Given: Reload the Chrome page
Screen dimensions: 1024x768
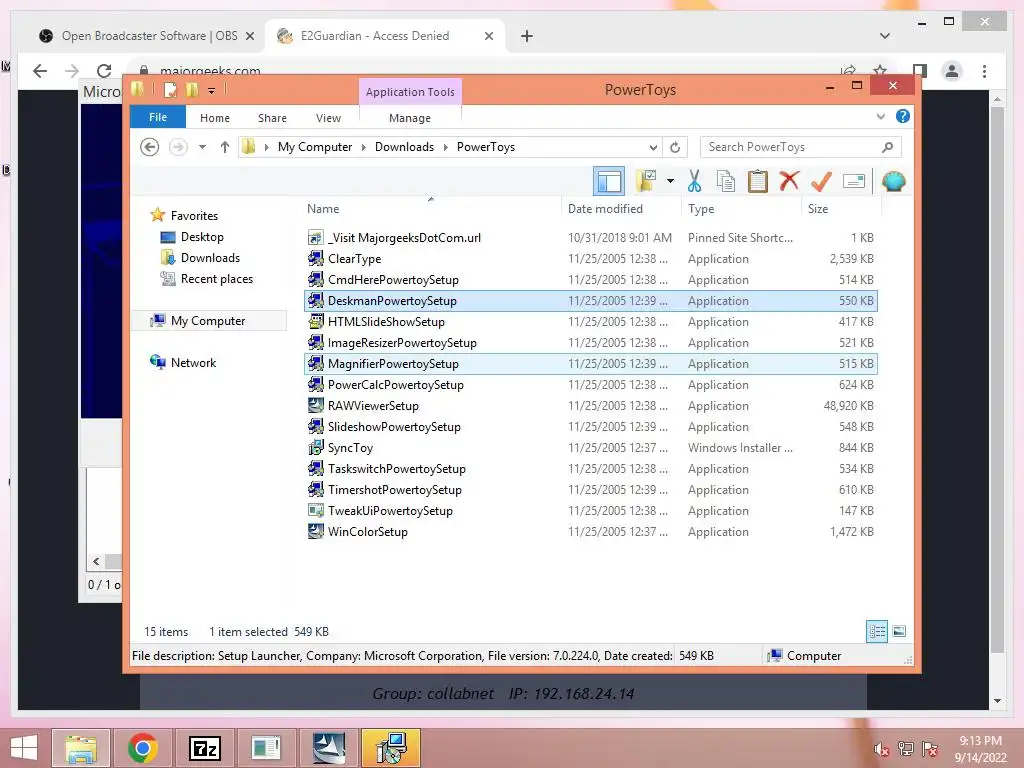Looking at the screenshot, I should click(x=104, y=71).
